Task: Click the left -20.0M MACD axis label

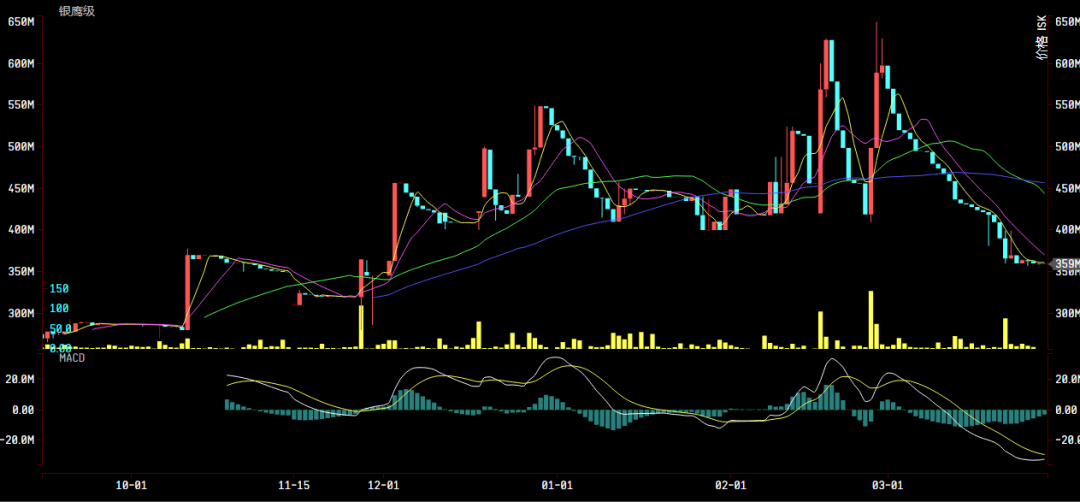Action: coord(20,440)
